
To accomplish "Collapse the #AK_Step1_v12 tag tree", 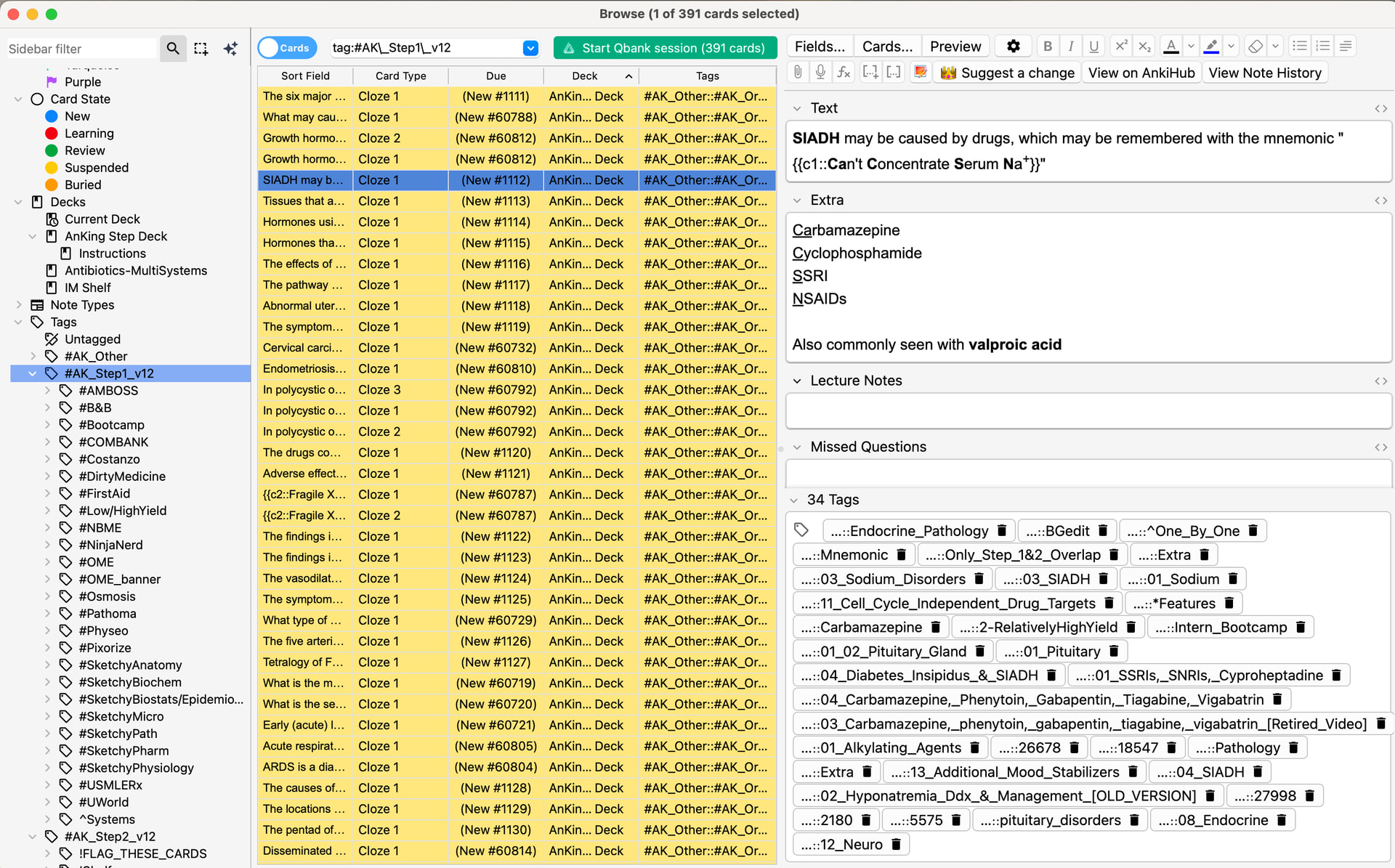I will [x=32, y=373].
